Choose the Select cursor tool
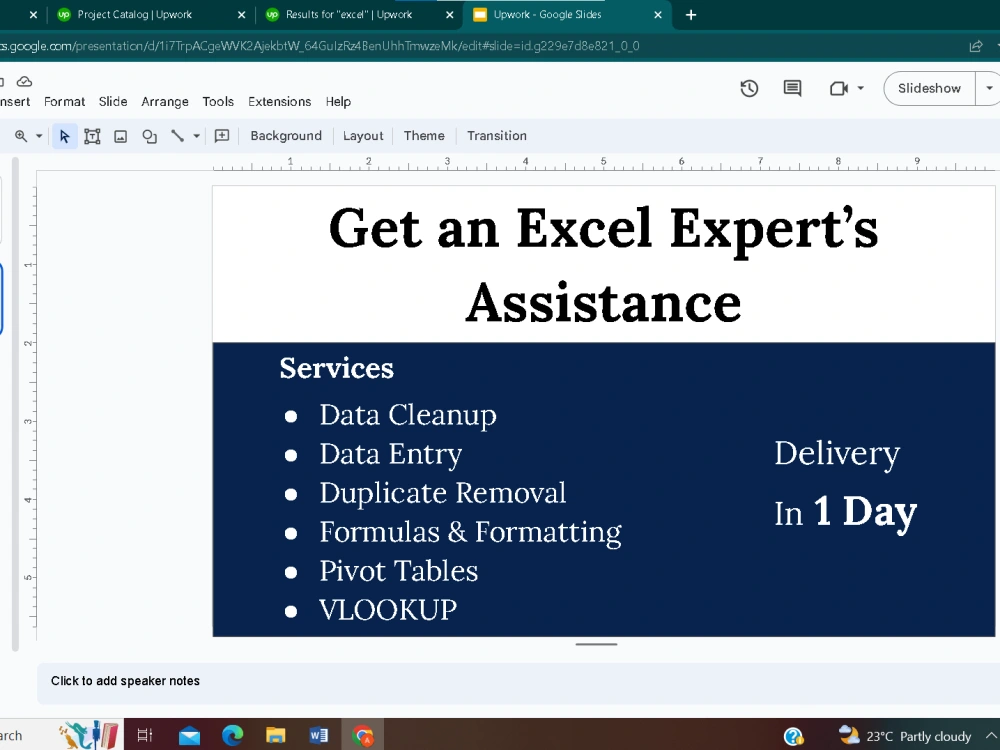The image size is (1000, 750). click(x=64, y=136)
